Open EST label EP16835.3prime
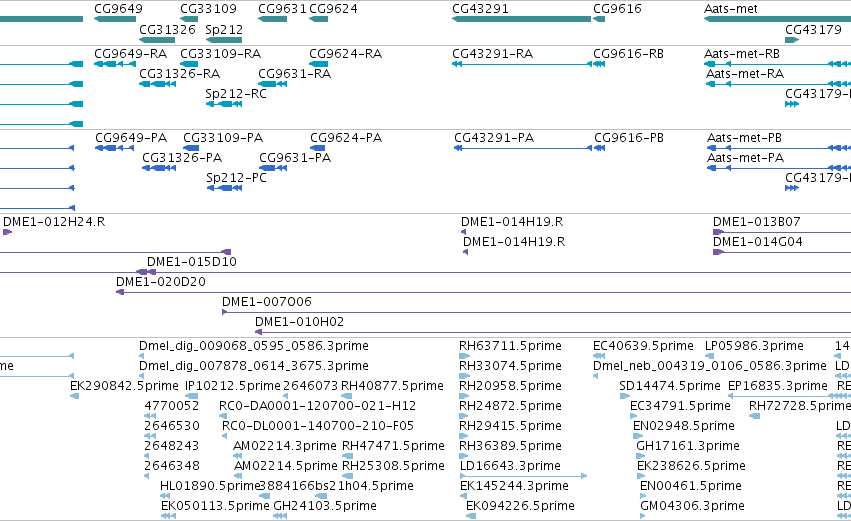Image resolution: width=851 pixels, height=521 pixels. pyautogui.click(x=778, y=386)
